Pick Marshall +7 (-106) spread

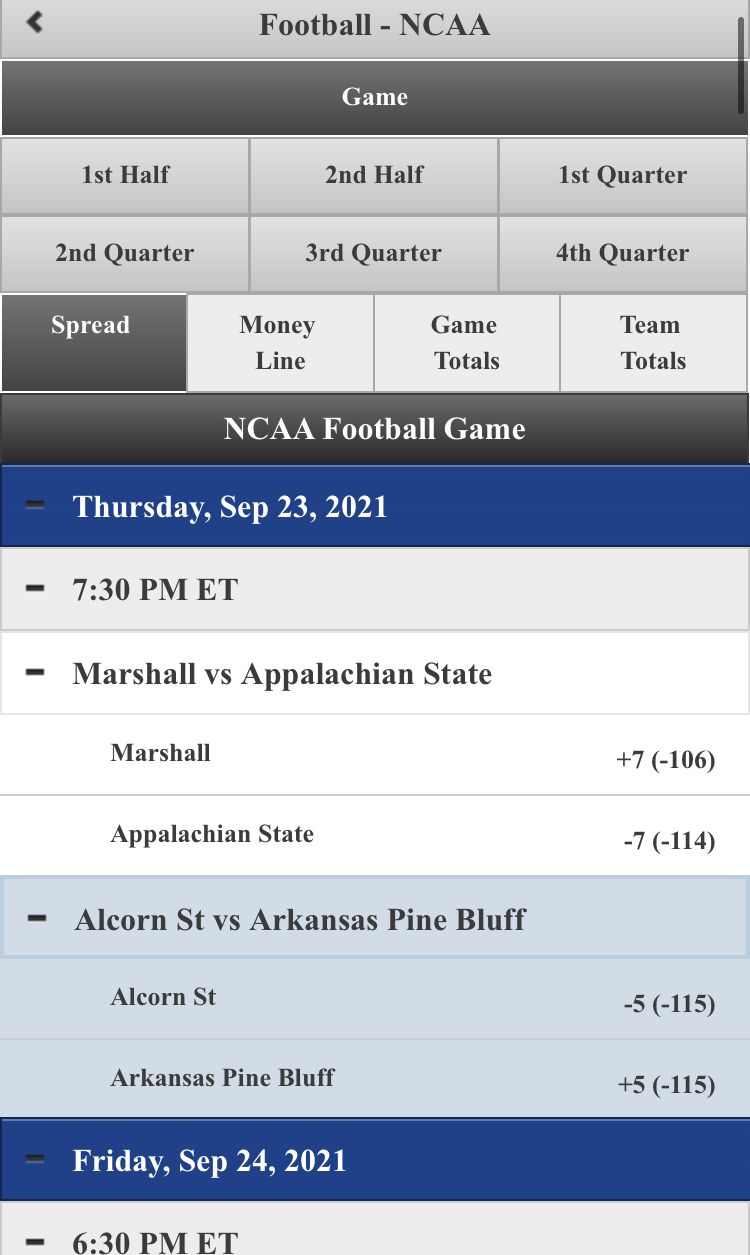point(665,760)
